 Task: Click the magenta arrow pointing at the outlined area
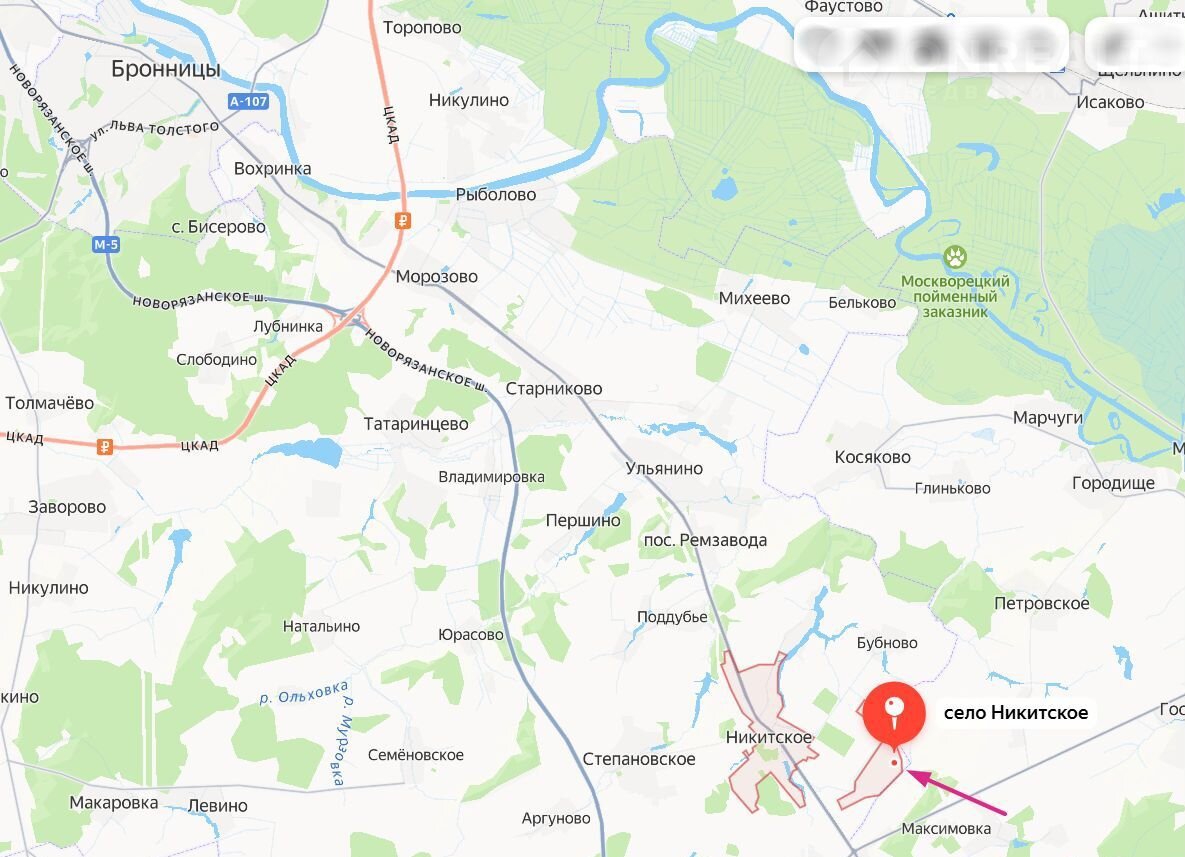[x=957, y=792]
